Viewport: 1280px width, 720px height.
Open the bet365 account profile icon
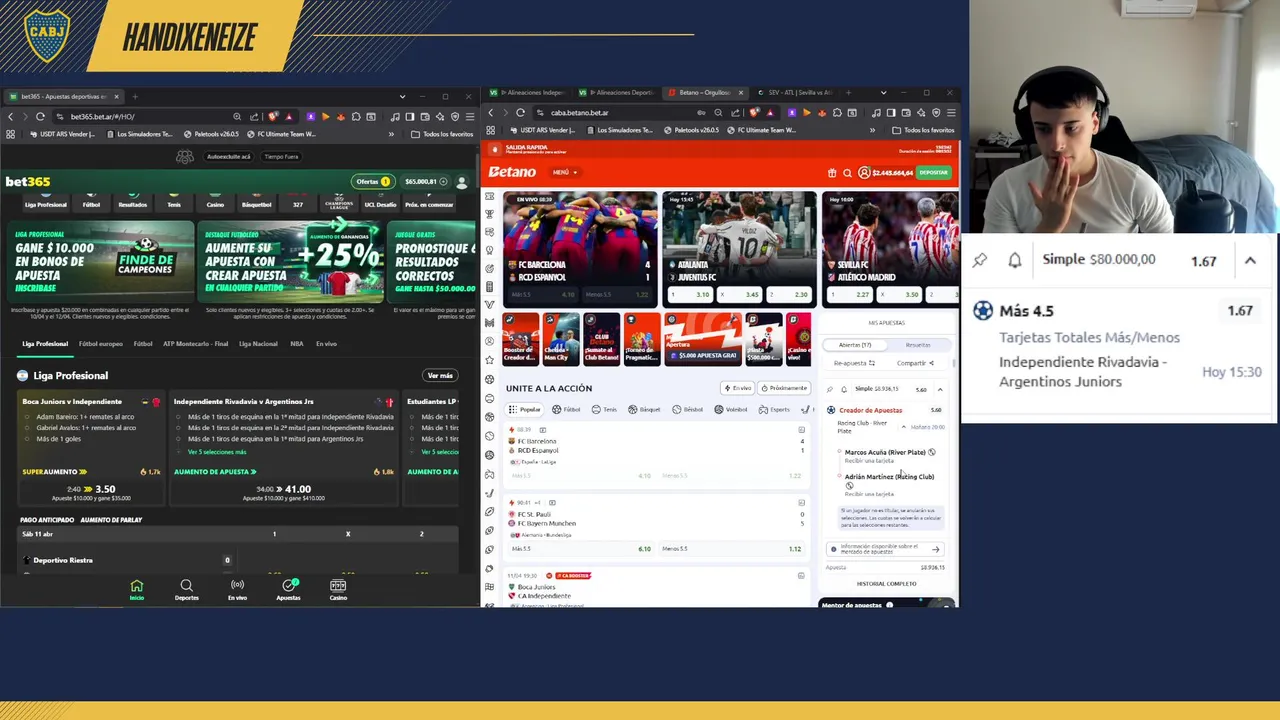pyautogui.click(x=461, y=182)
